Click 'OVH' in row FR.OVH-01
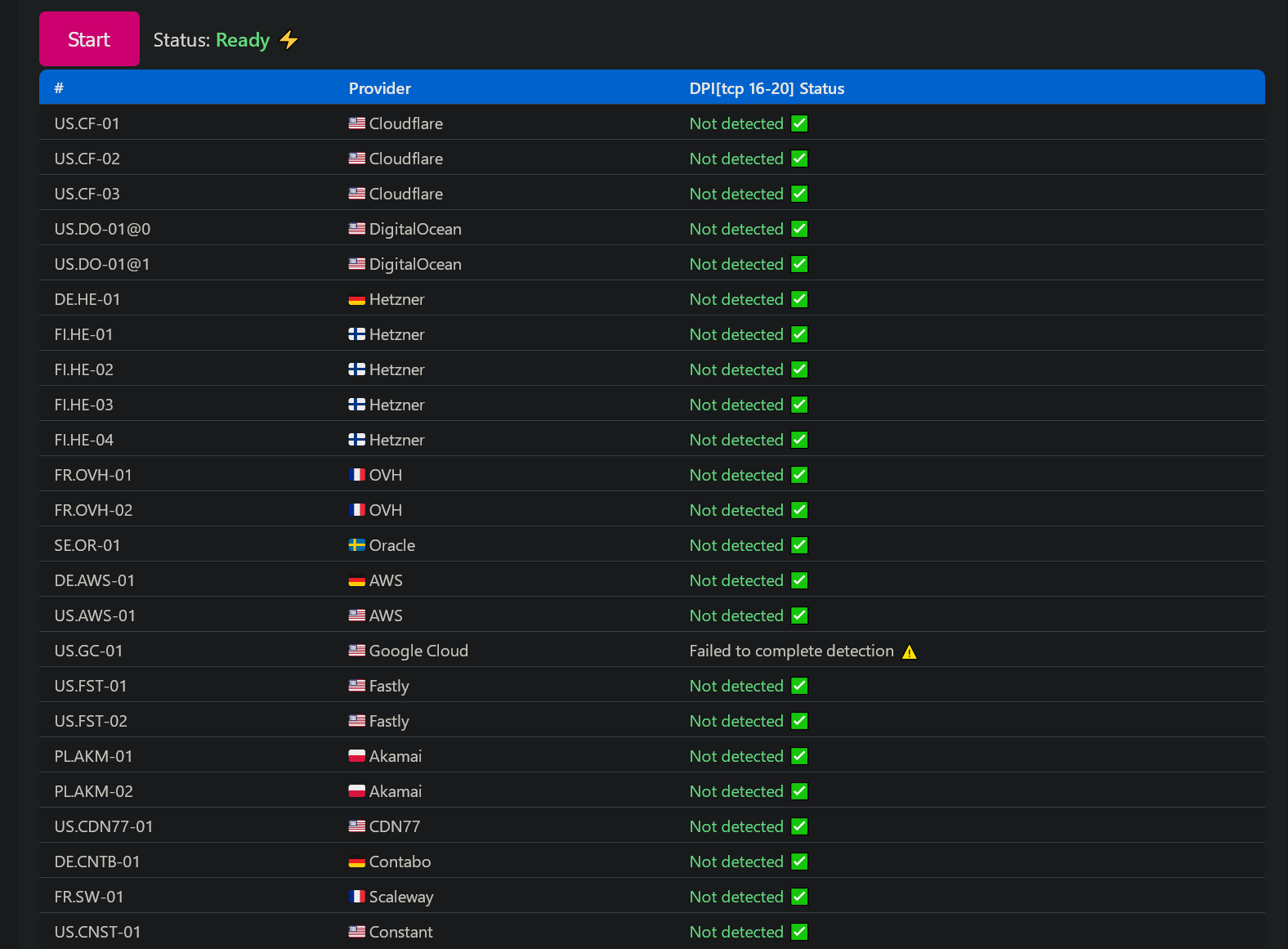Image resolution: width=1288 pixels, height=949 pixels. coord(386,475)
